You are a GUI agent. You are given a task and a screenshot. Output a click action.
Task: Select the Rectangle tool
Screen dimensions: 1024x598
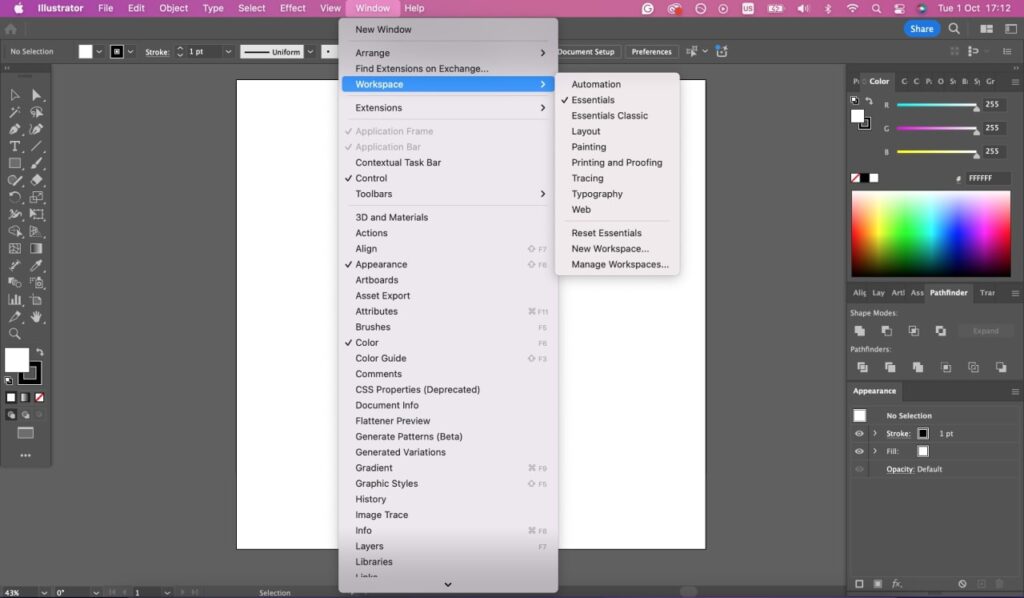click(x=14, y=163)
